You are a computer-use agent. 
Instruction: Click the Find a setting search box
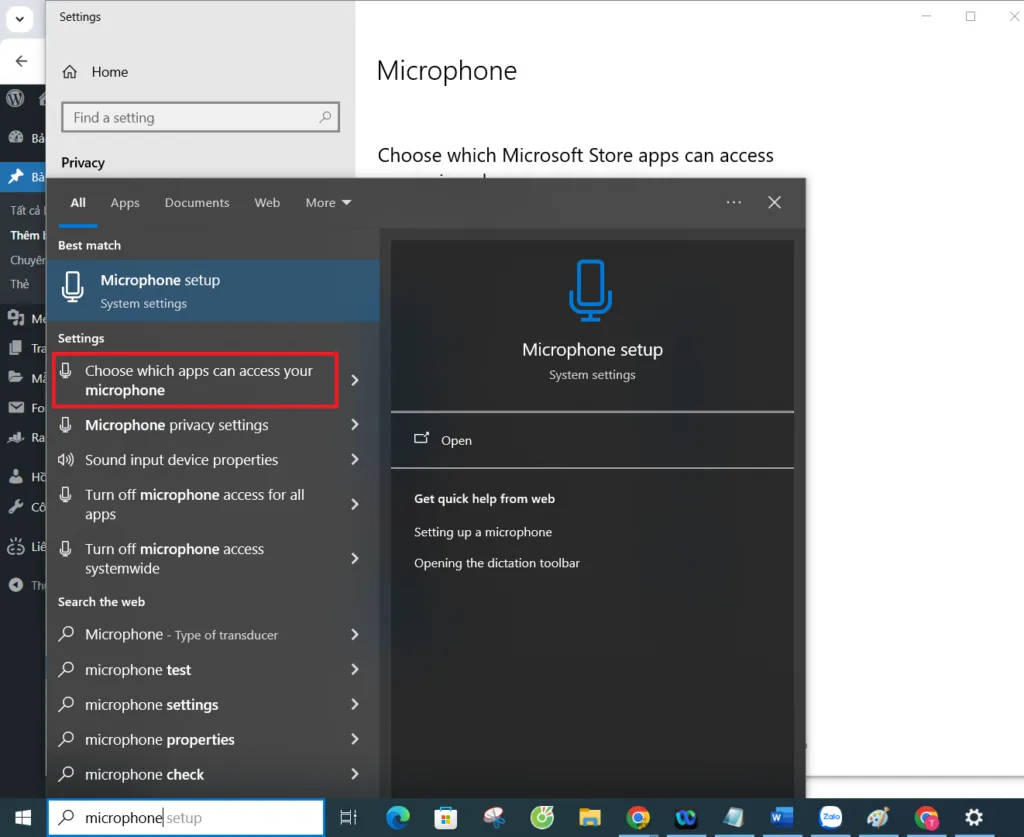pyautogui.click(x=200, y=117)
